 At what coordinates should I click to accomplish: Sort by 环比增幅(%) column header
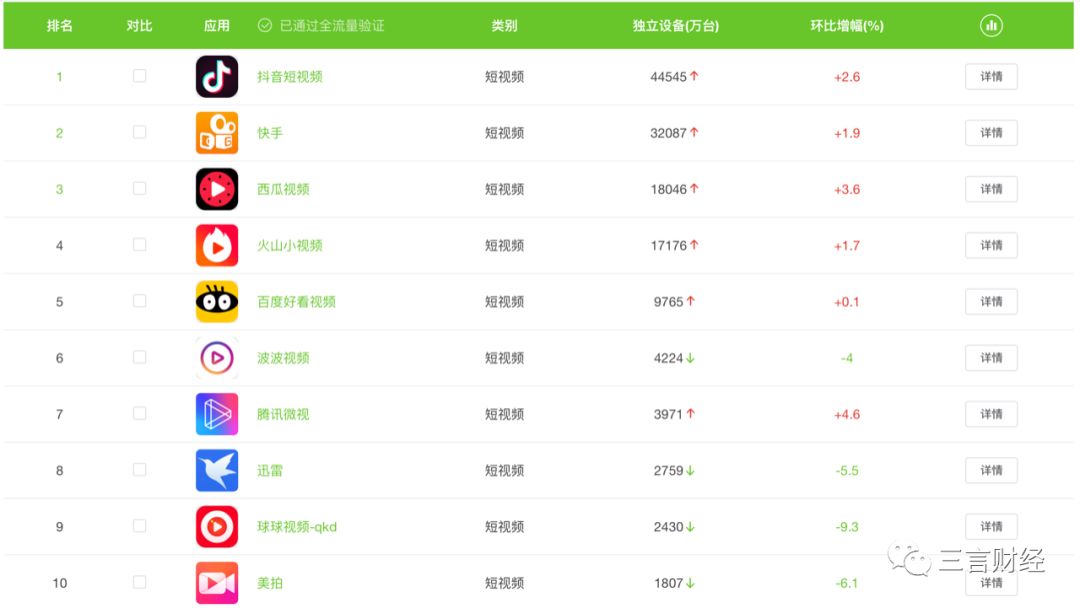(x=847, y=26)
